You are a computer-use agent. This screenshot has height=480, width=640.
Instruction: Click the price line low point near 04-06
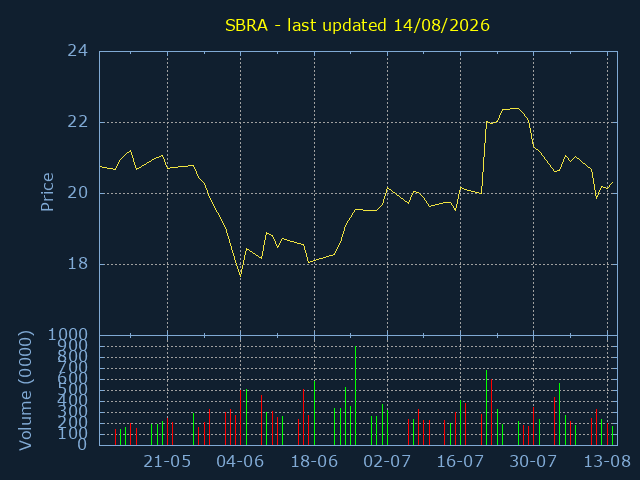[240, 276]
